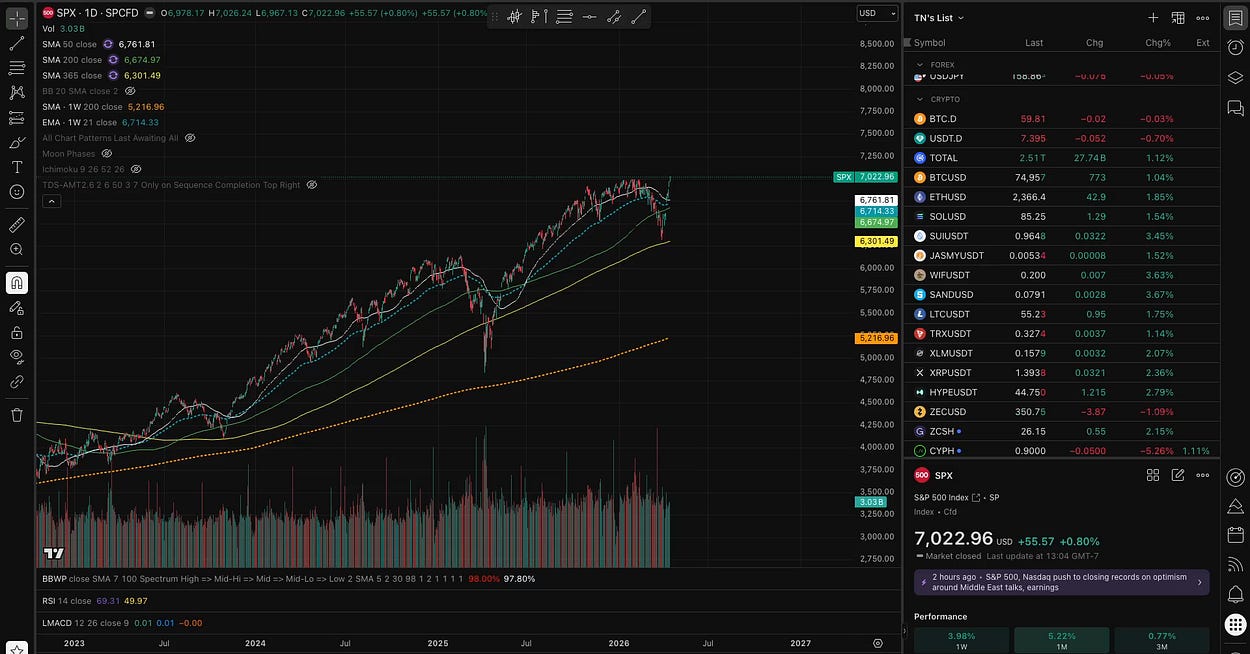1250x654 pixels.
Task: Open the chart patterns tool group
Action: 17,93
